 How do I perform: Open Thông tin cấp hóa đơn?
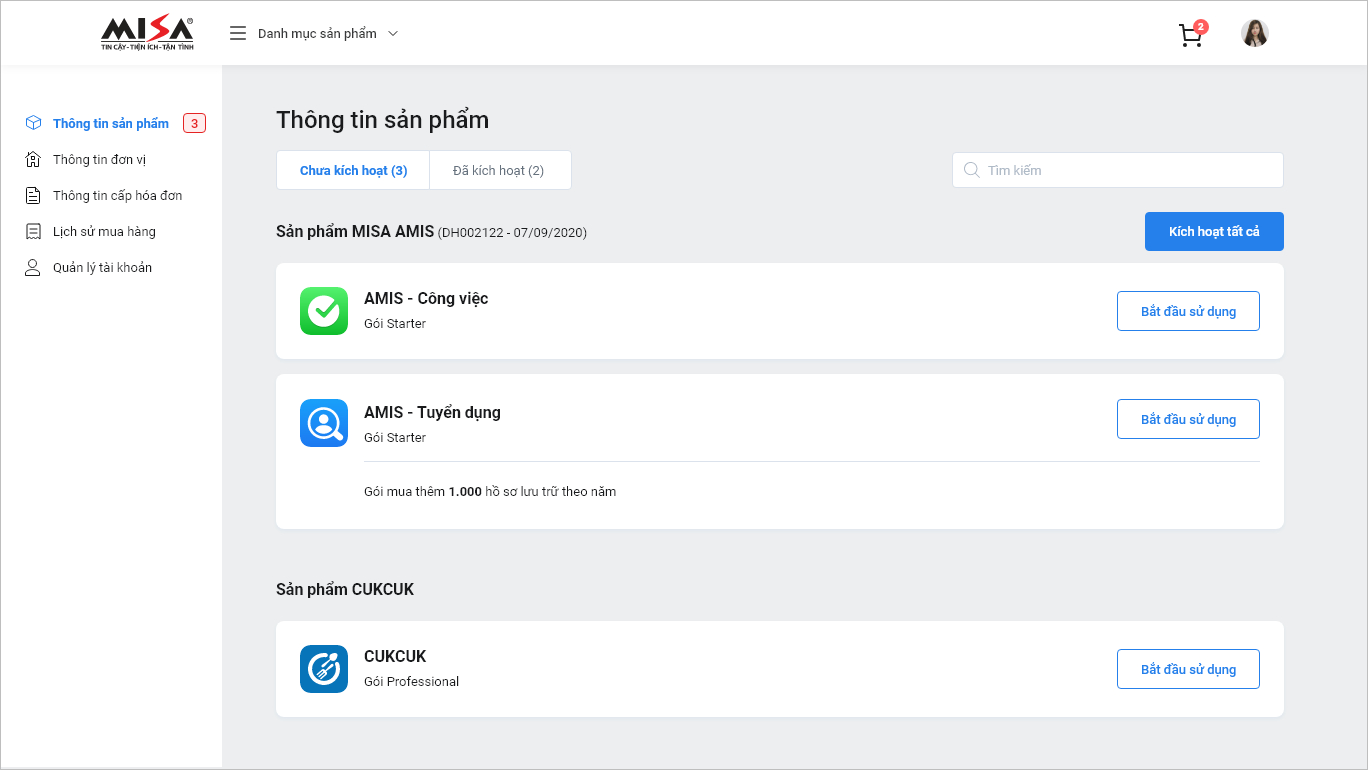(x=117, y=195)
